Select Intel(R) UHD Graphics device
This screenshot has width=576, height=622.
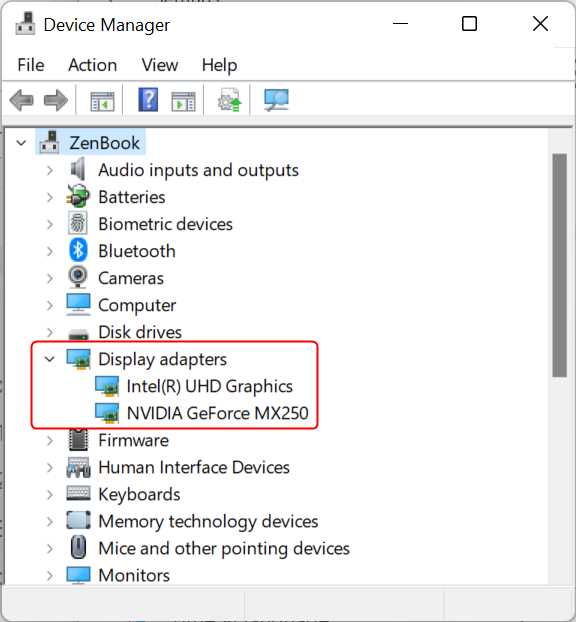(x=209, y=386)
